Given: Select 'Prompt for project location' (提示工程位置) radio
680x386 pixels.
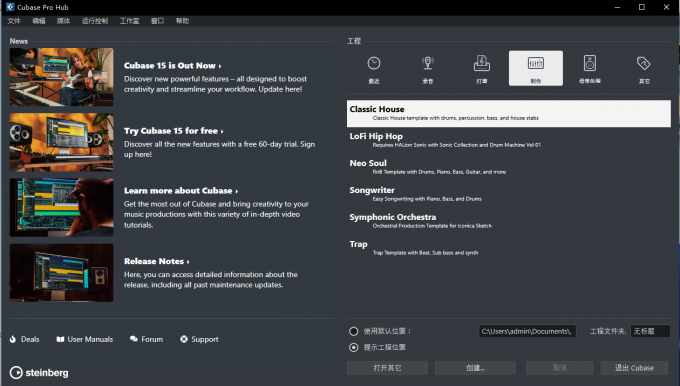Looking at the screenshot, I should (354, 347).
